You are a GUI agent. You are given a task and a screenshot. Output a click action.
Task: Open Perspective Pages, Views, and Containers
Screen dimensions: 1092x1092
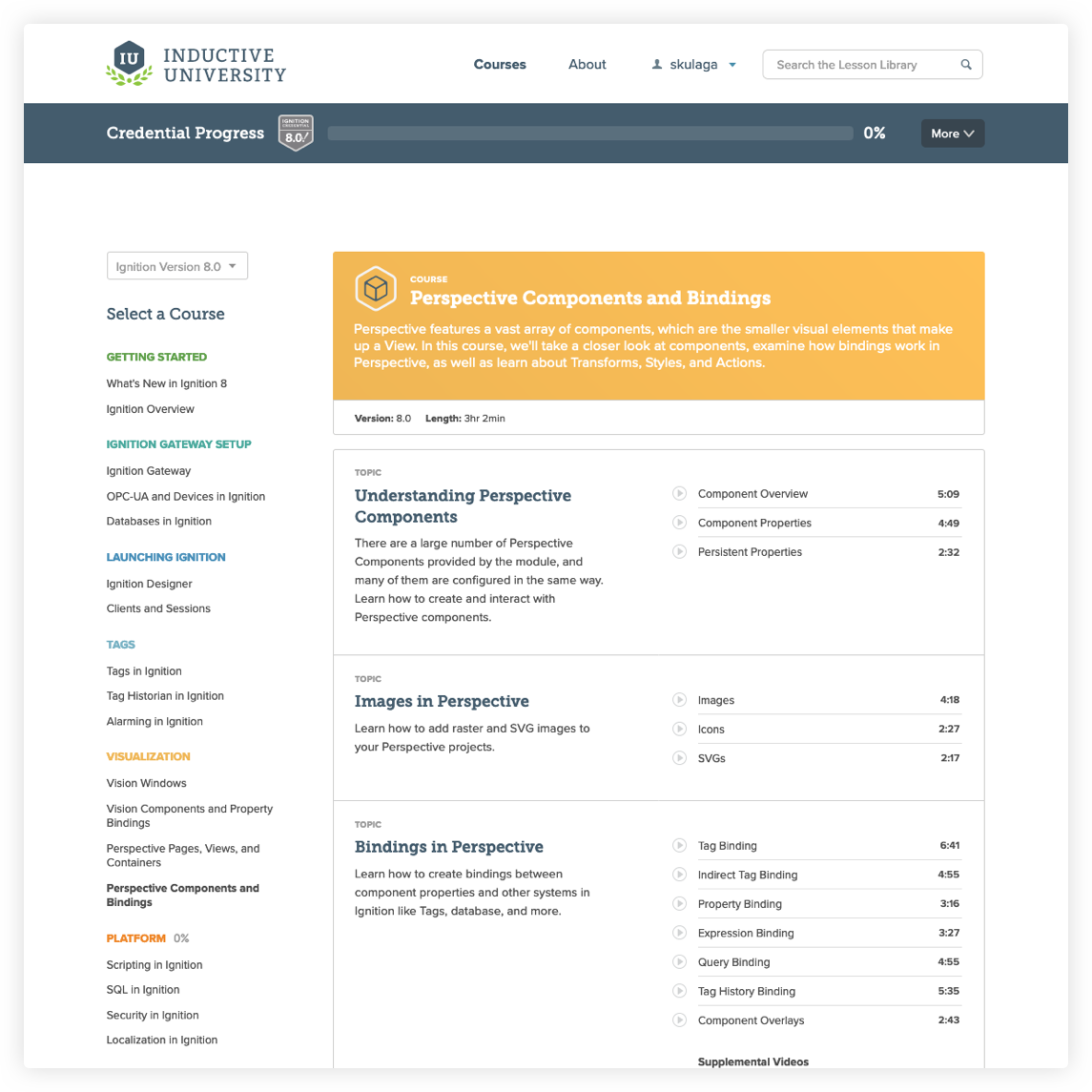coord(183,855)
